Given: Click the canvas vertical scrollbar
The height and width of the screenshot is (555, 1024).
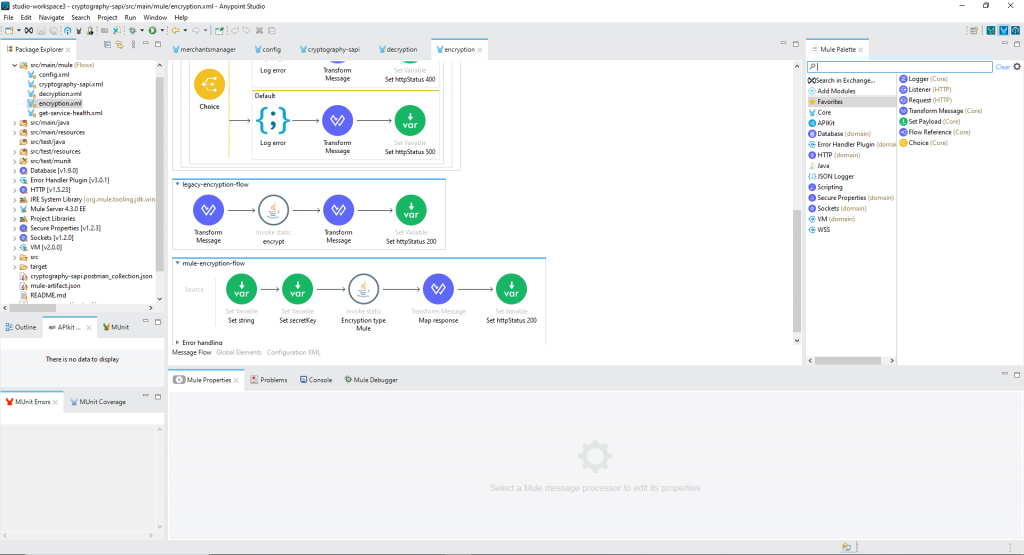Looking at the screenshot, I should 797,272.
